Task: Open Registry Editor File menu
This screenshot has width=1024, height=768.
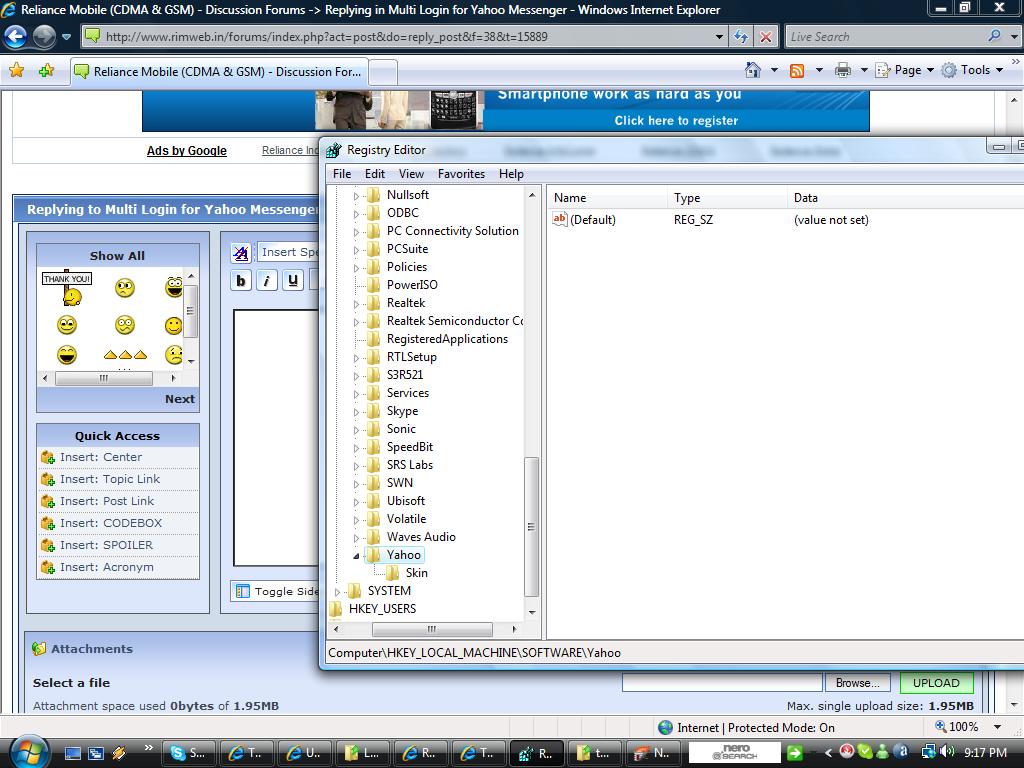Action: coord(342,174)
